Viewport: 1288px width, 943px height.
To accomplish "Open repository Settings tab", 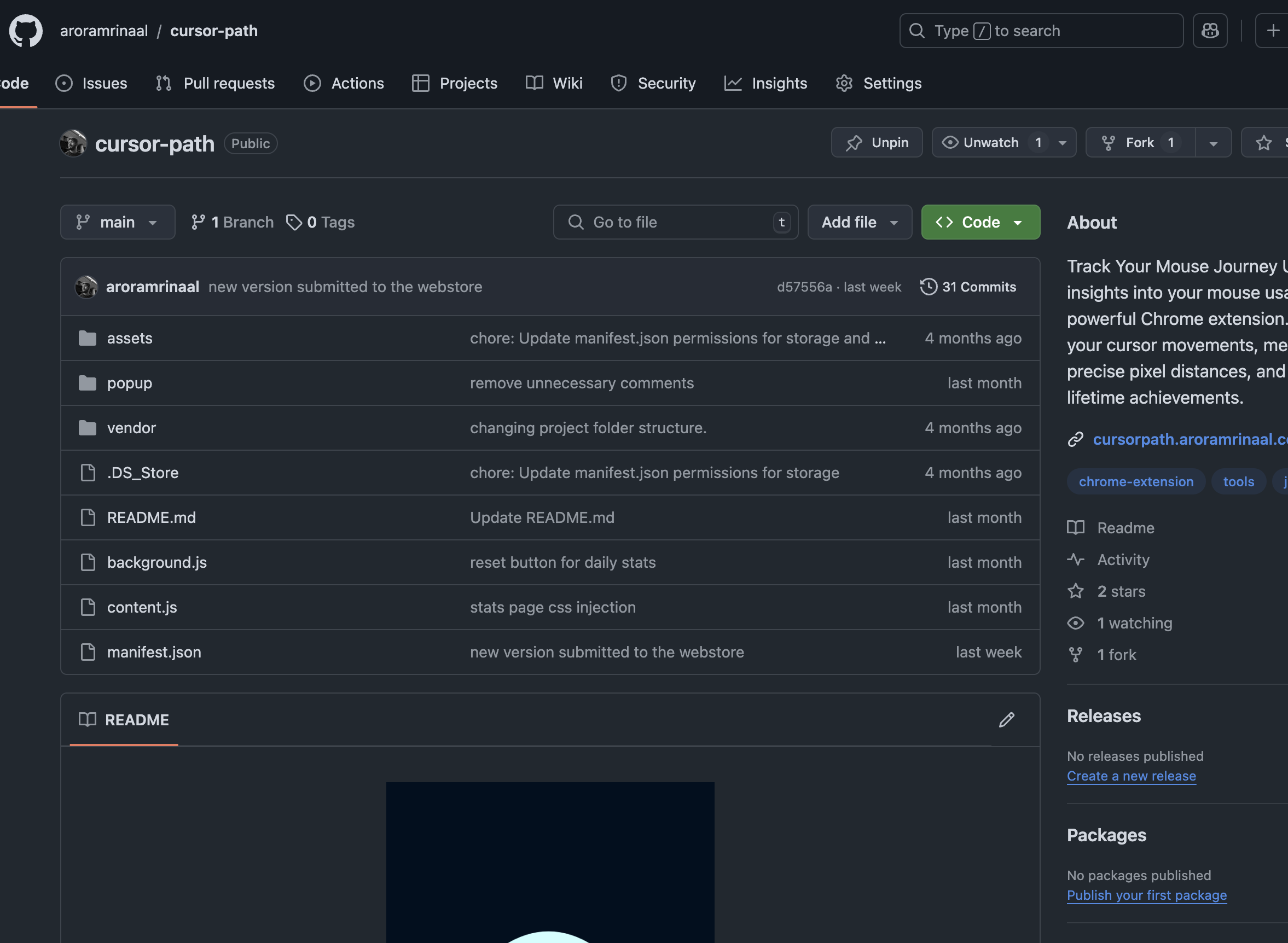I will click(x=879, y=83).
